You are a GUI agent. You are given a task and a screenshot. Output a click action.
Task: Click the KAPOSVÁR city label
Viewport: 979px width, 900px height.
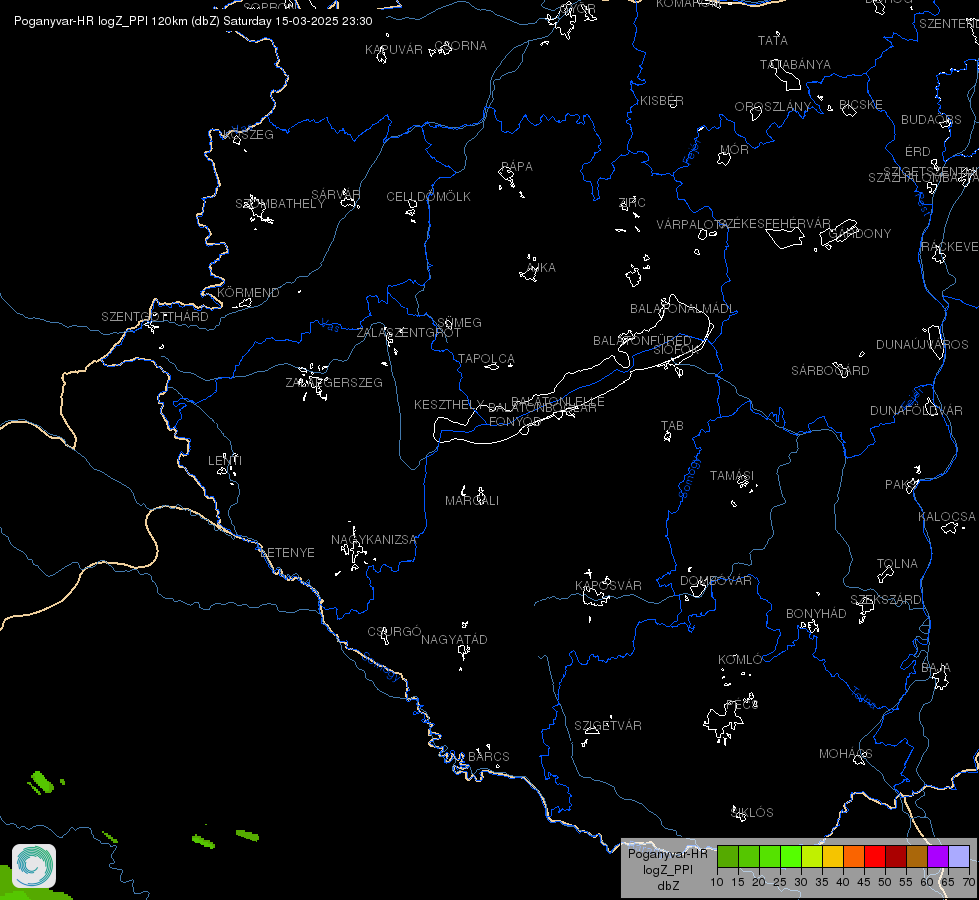click(x=608, y=585)
